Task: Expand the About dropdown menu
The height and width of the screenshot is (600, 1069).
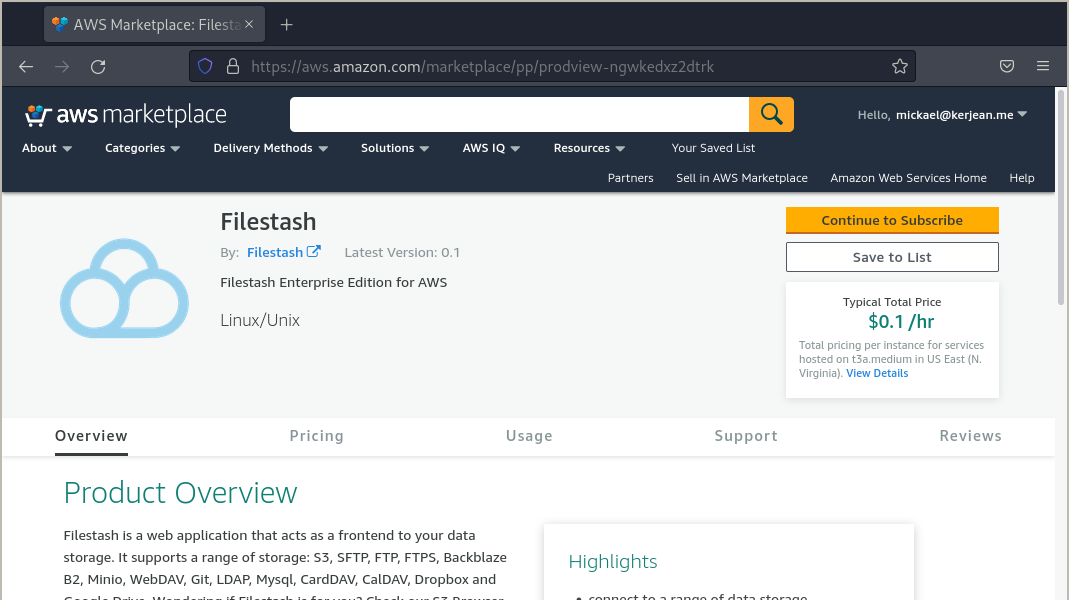Action: click(x=47, y=148)
